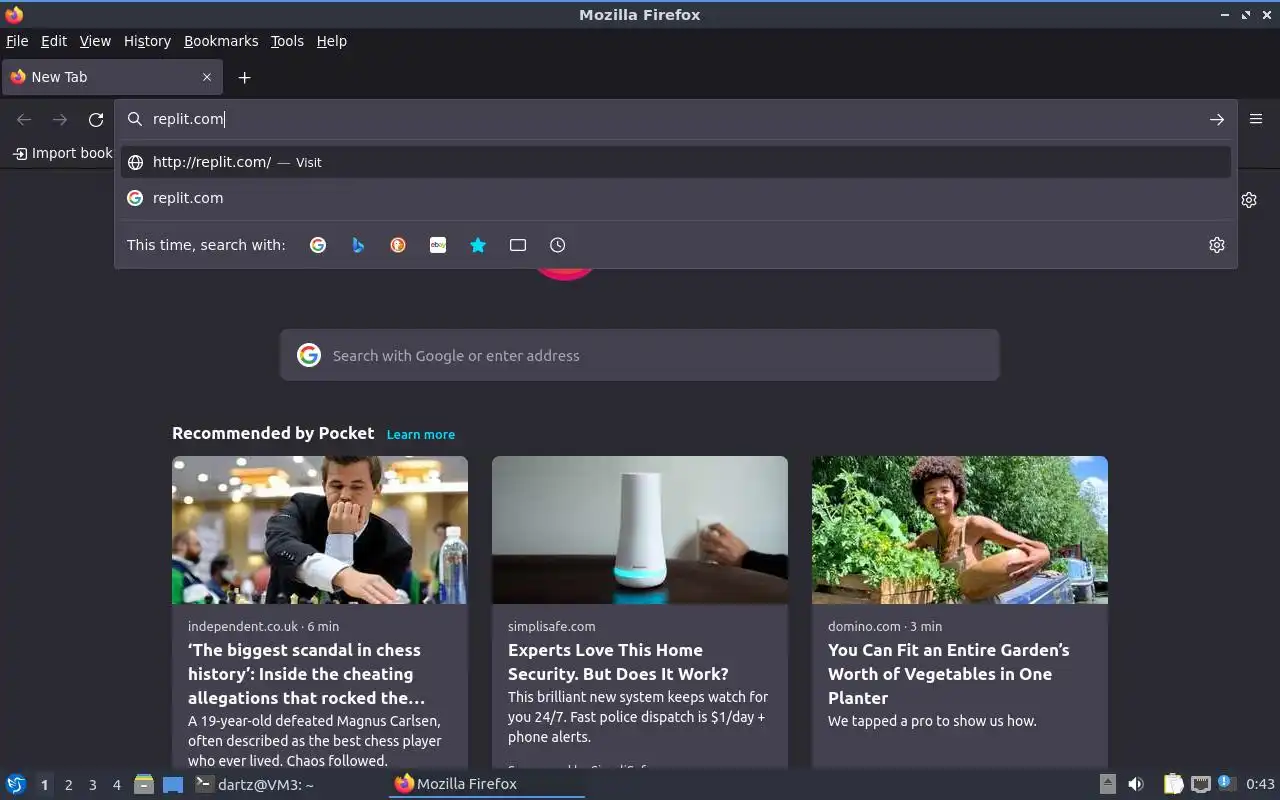Open network status icon in system tray
Viewport: 1280px width, 800px height.
[x=1201, y=784]
